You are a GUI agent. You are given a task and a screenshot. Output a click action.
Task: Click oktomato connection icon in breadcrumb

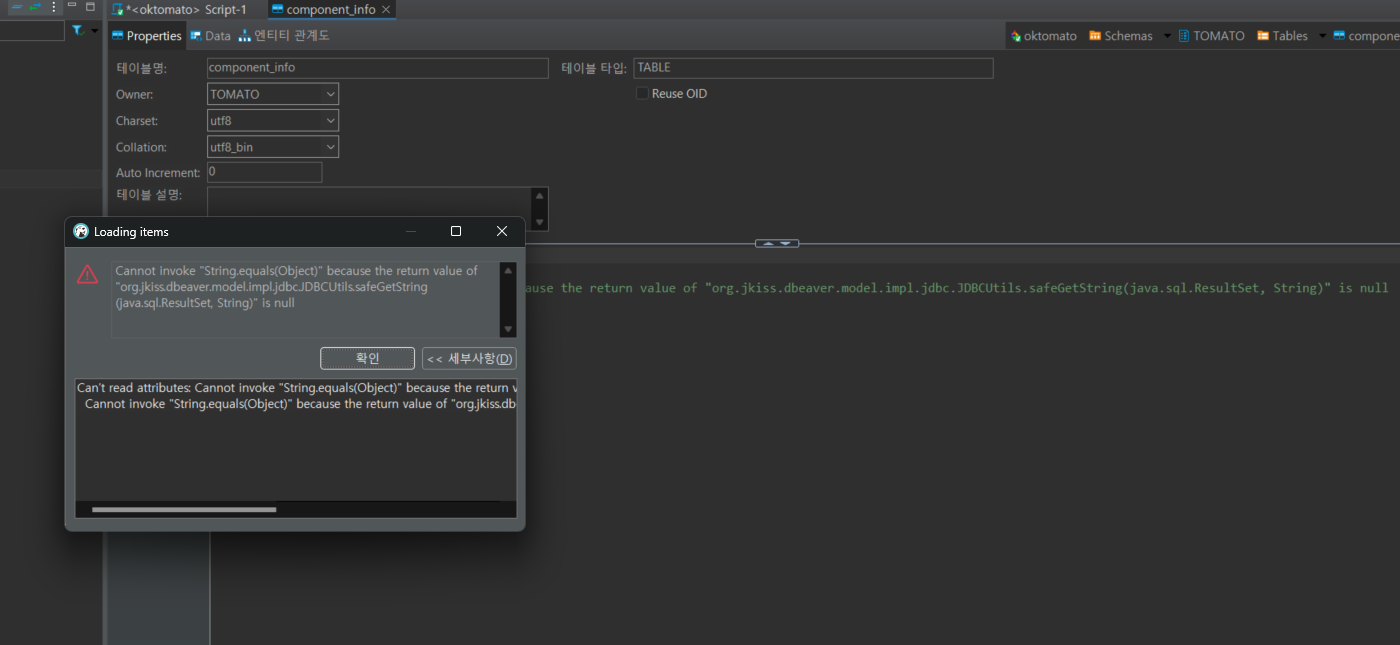1016,36
